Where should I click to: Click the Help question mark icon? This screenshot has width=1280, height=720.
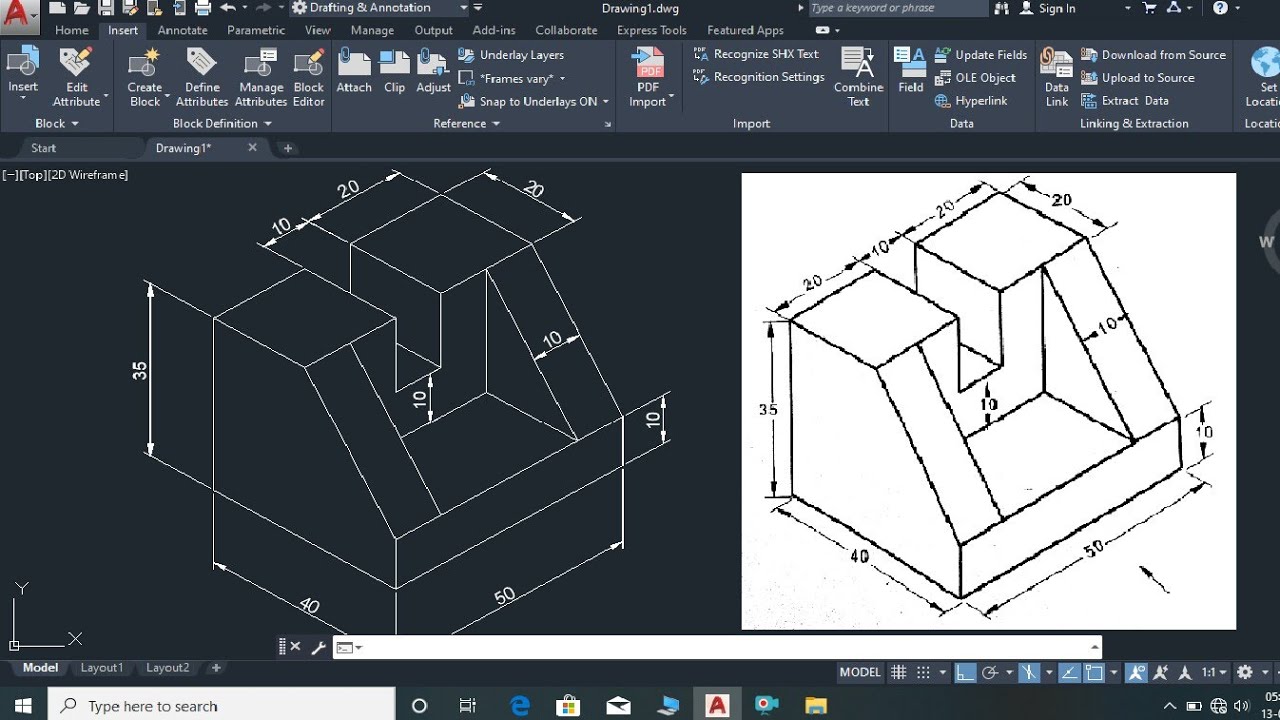pos(1220,8)
